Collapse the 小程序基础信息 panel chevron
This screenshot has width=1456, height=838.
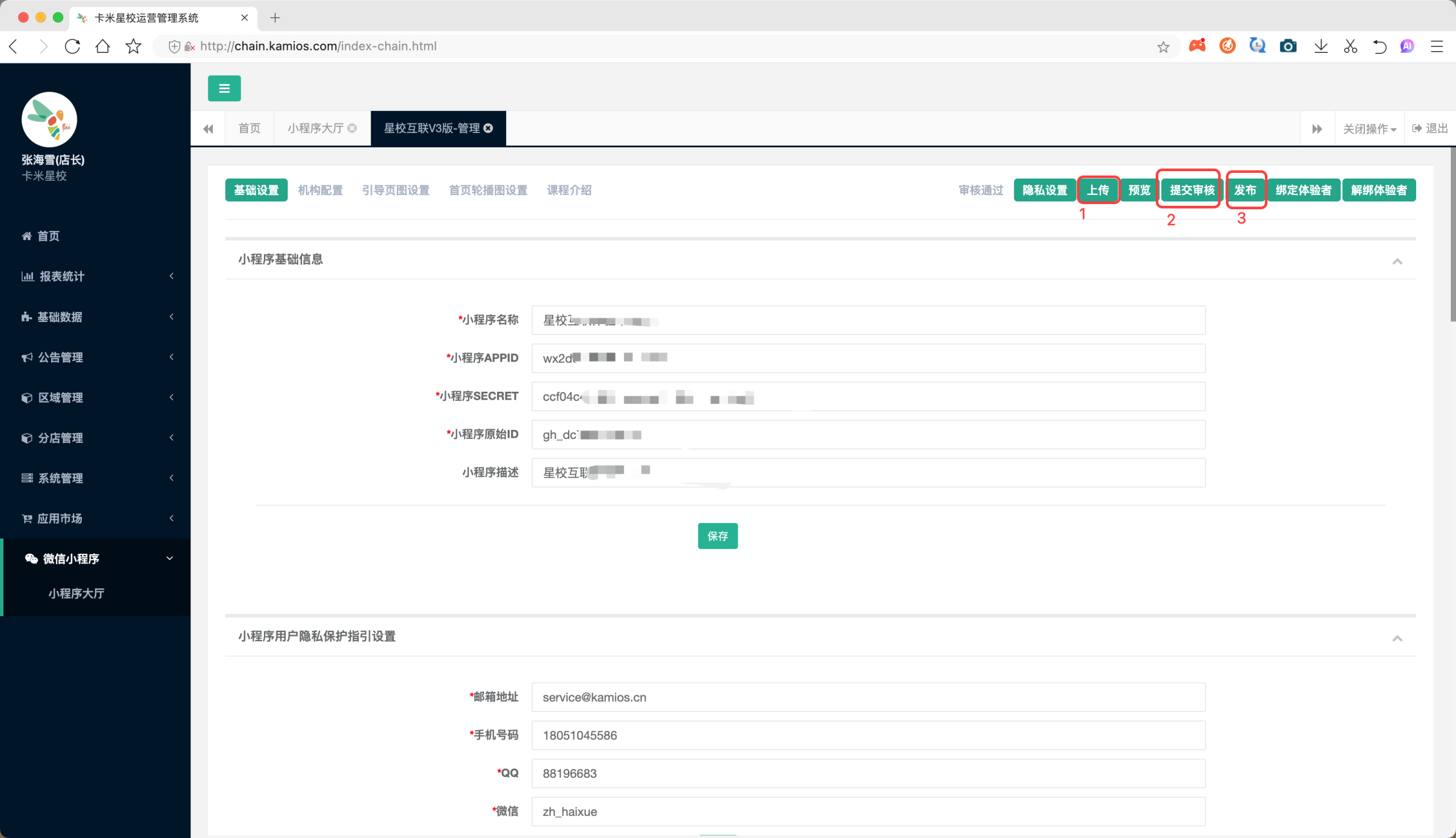1397,262
